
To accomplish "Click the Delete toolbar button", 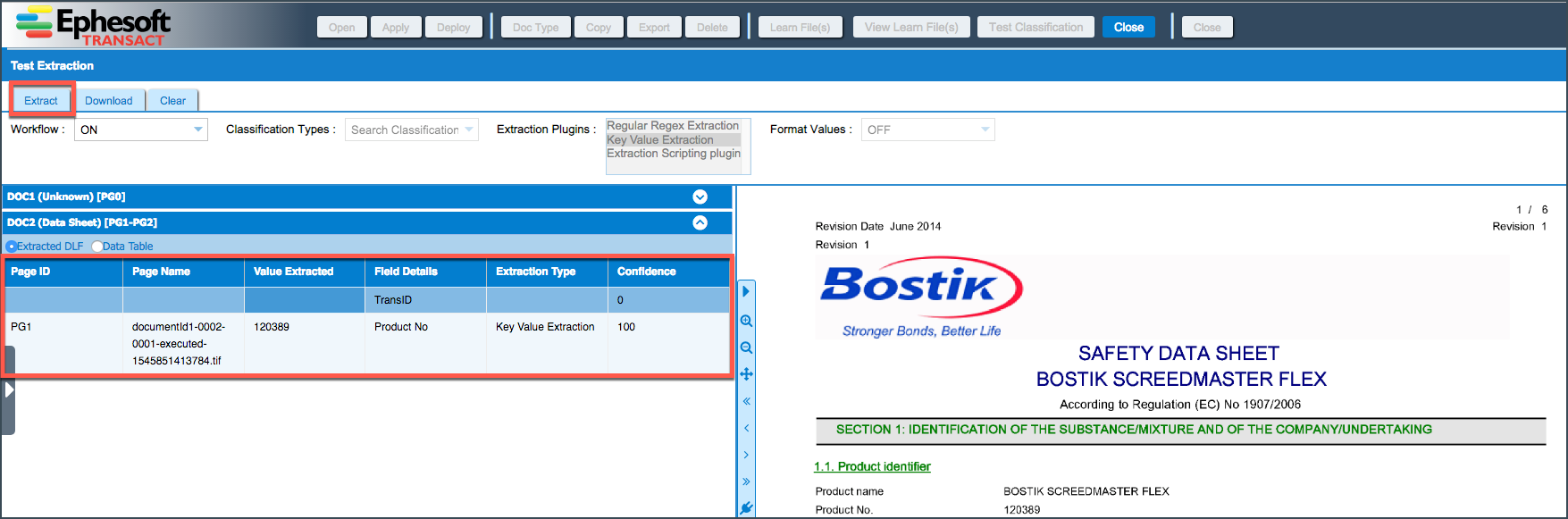I will [713, 28].
